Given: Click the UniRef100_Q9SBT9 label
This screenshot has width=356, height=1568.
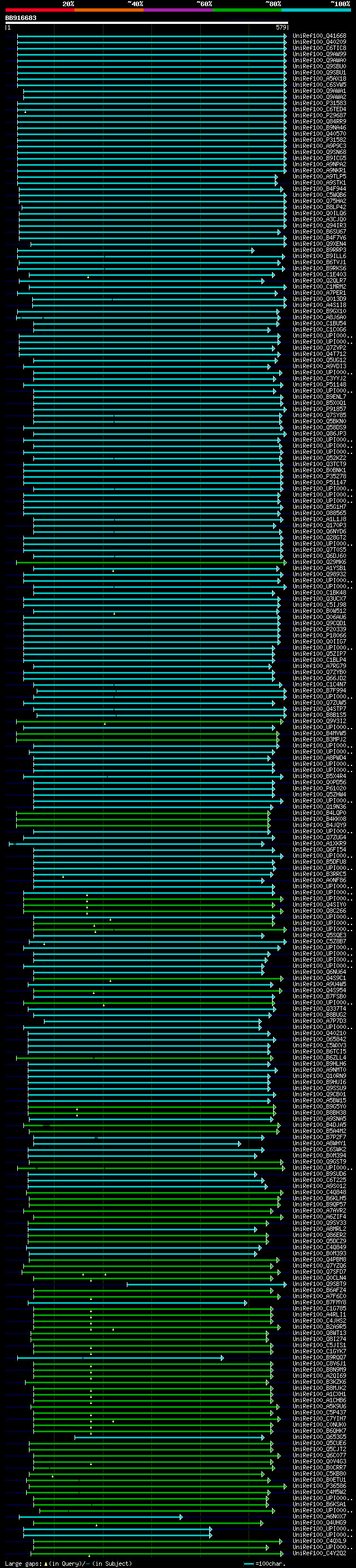Looking at the screenshot, I should point(319,1284).
